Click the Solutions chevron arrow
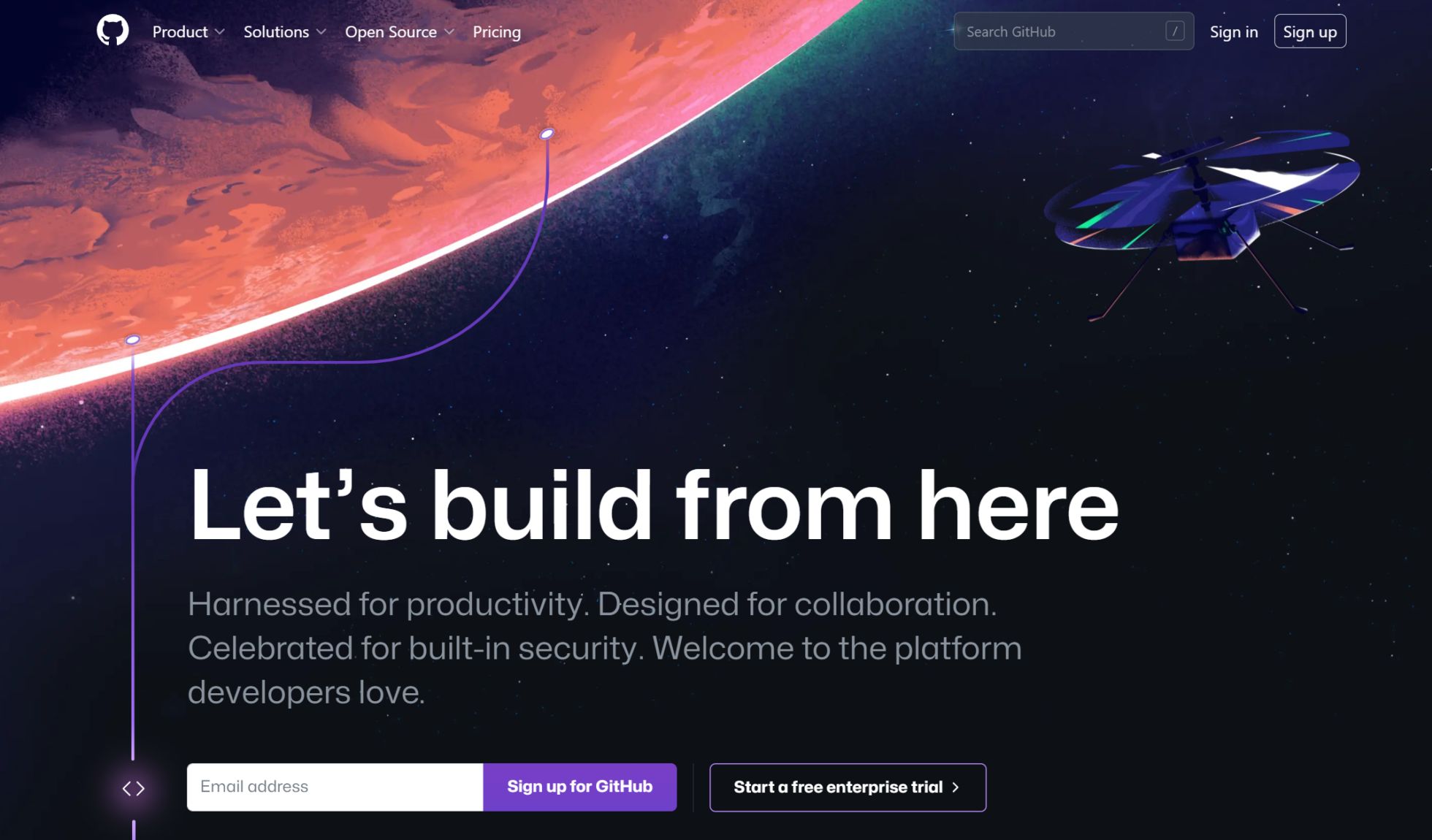The height and width of the screenshot is (840, 1432). point(321,32)
